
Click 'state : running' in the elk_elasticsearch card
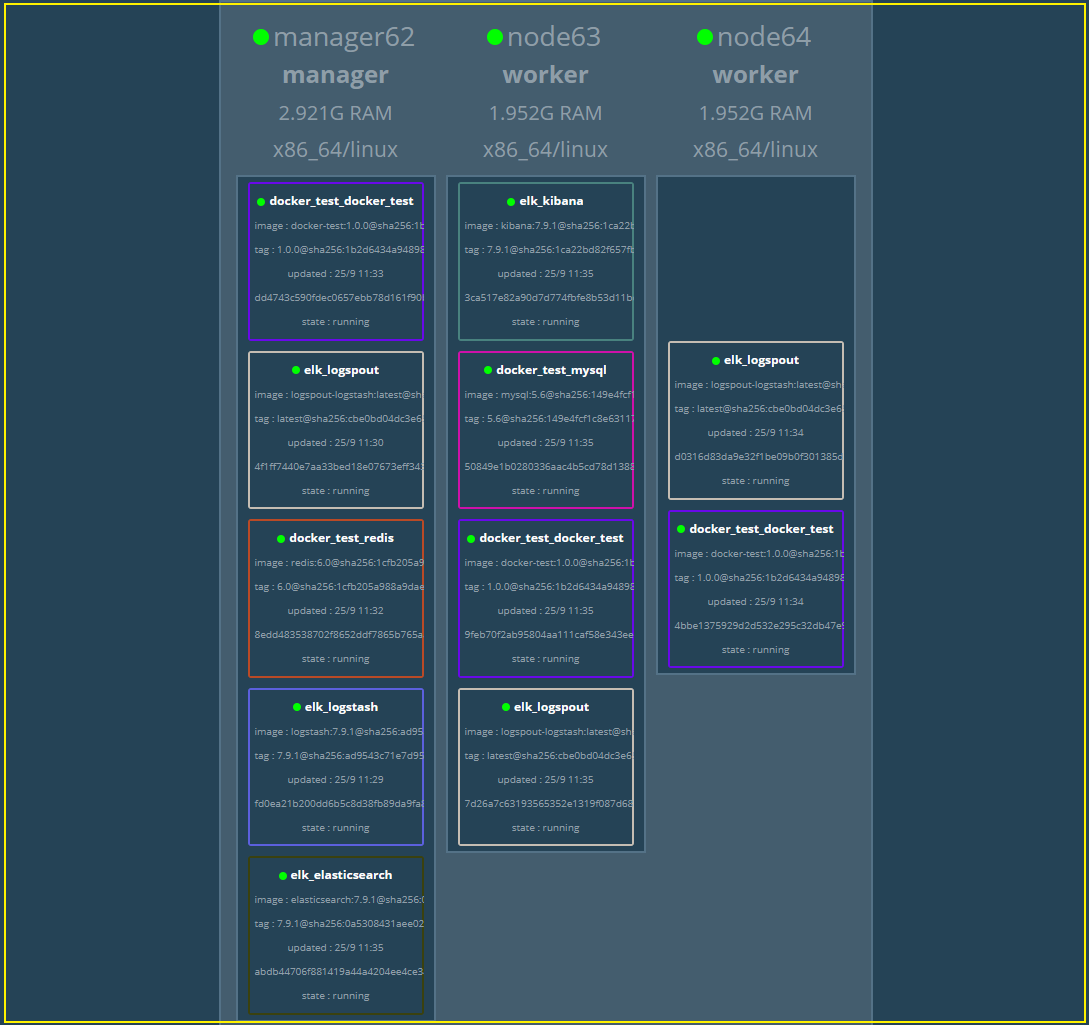click(x=335, y=996)
